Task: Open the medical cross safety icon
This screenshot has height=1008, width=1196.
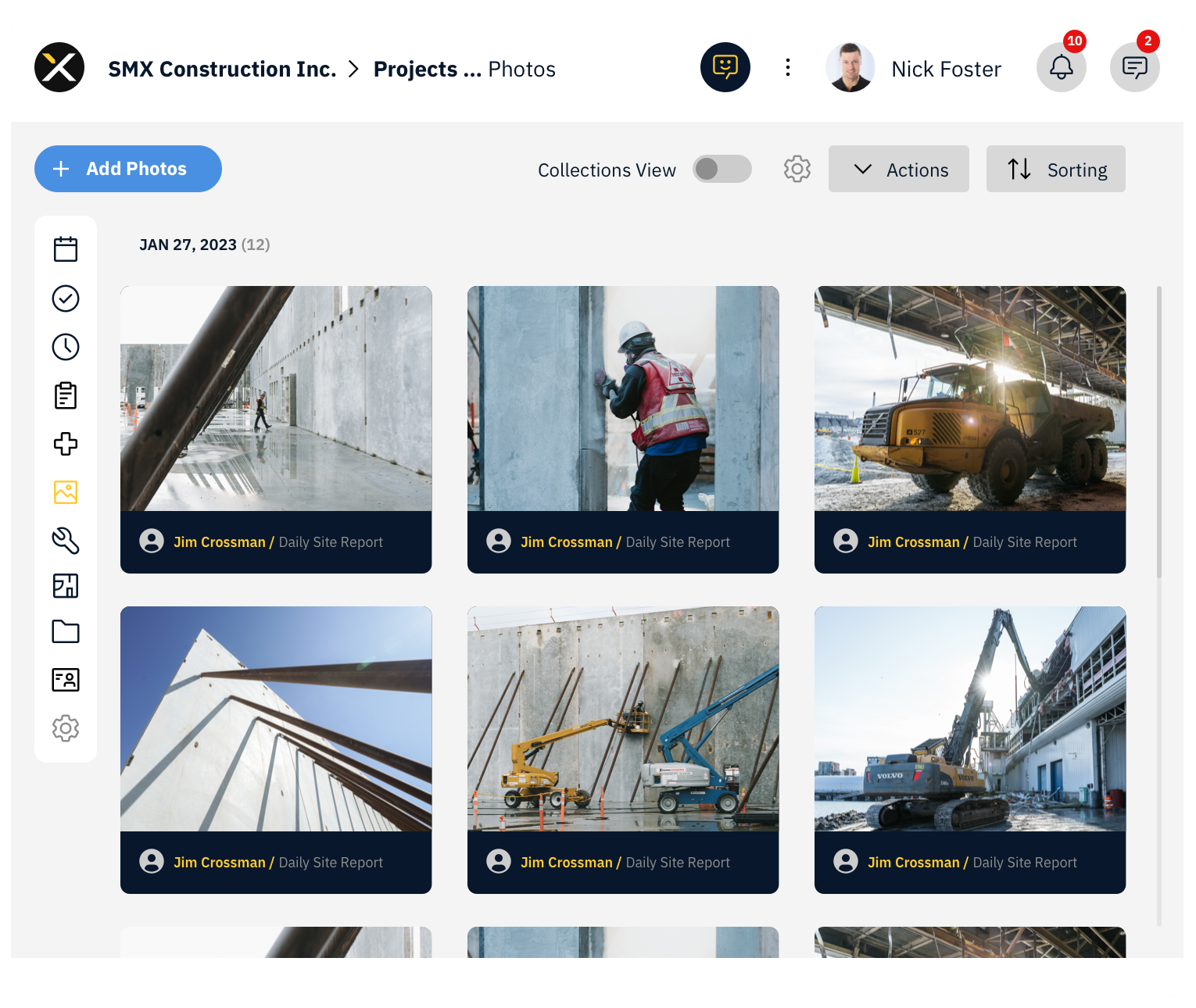Action: [x=66, y=444]
